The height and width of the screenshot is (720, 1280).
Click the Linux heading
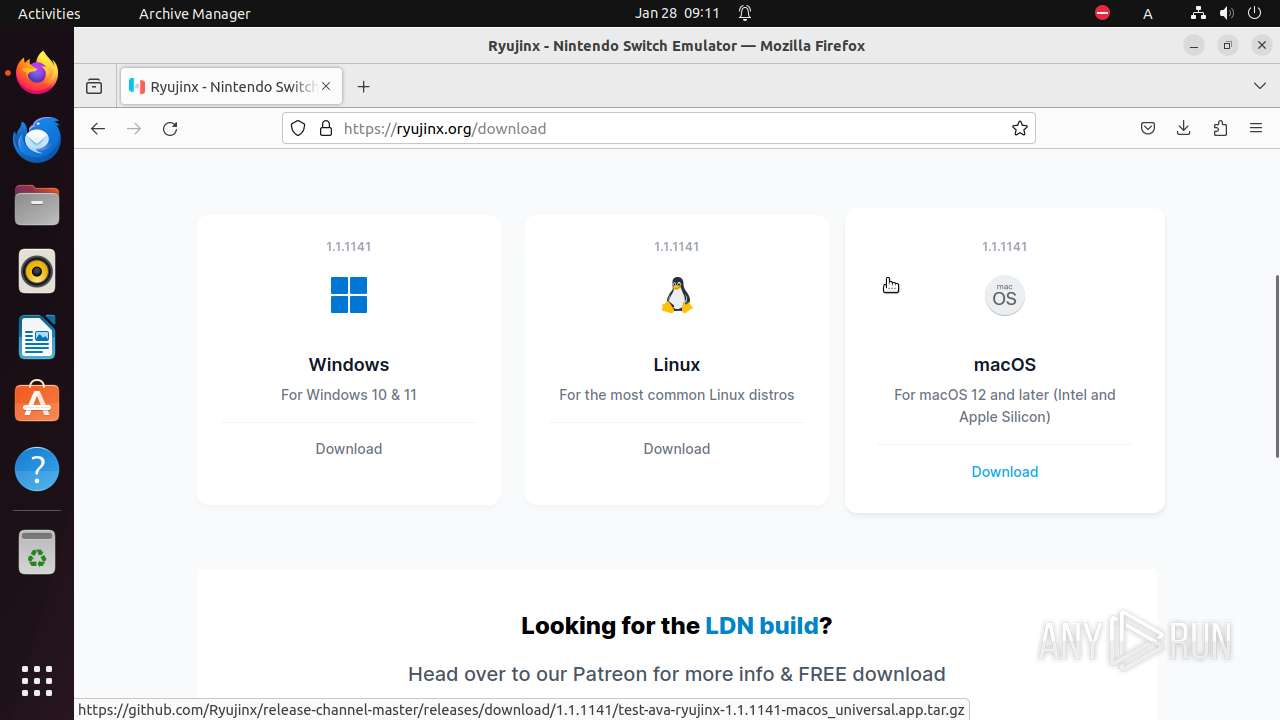tap(677, 365)
